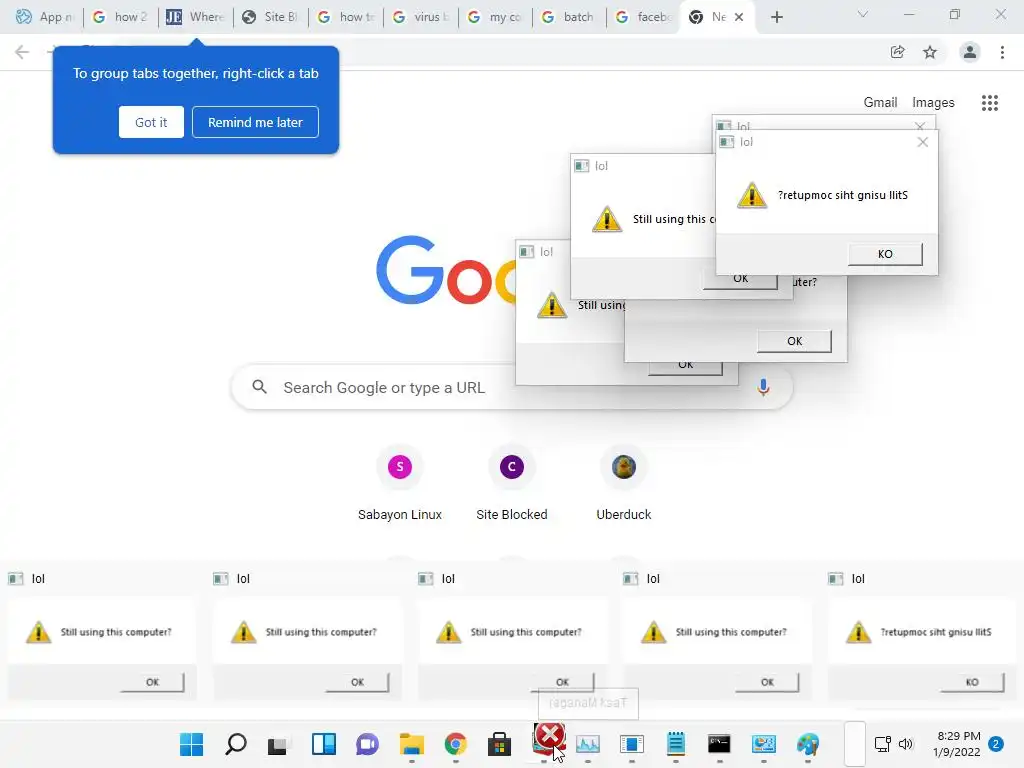Click the share this page icon

tap(897, 52)
